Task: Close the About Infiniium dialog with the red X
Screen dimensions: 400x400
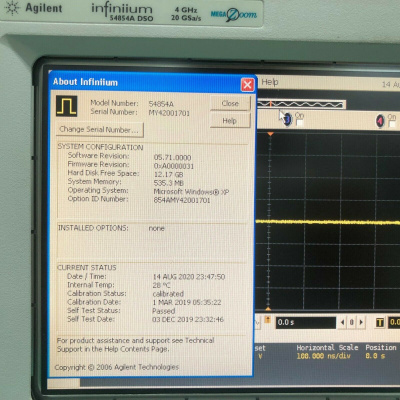Action: click(x=247, y=85)
